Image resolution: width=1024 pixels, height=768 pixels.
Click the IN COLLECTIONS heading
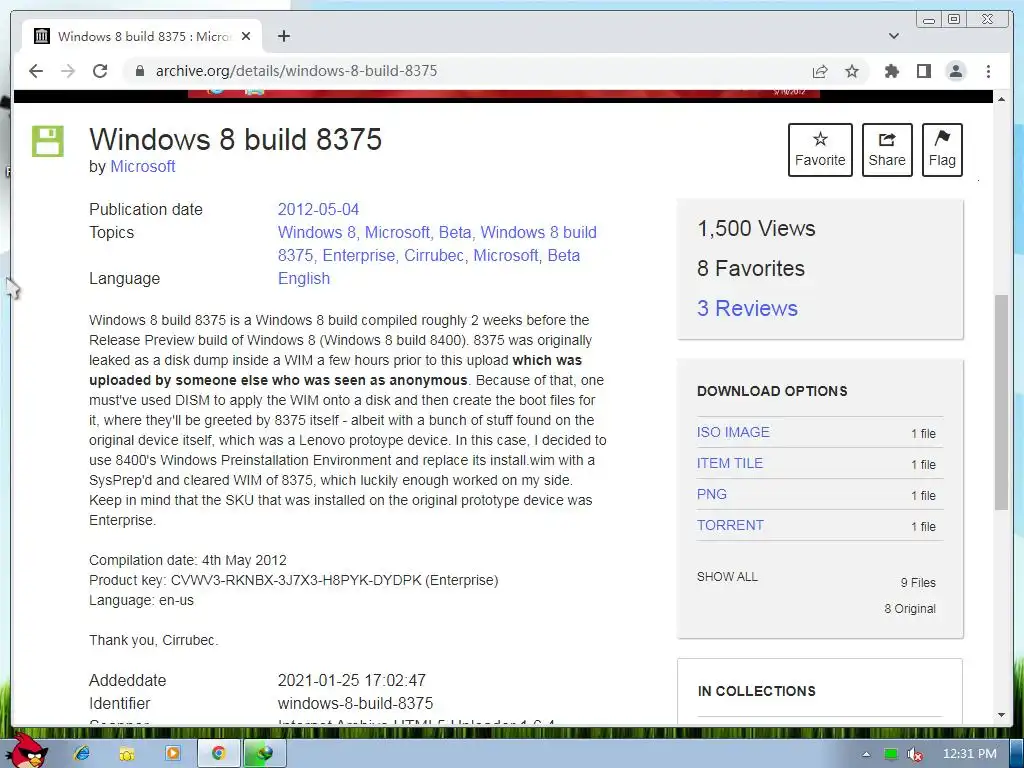756,691
